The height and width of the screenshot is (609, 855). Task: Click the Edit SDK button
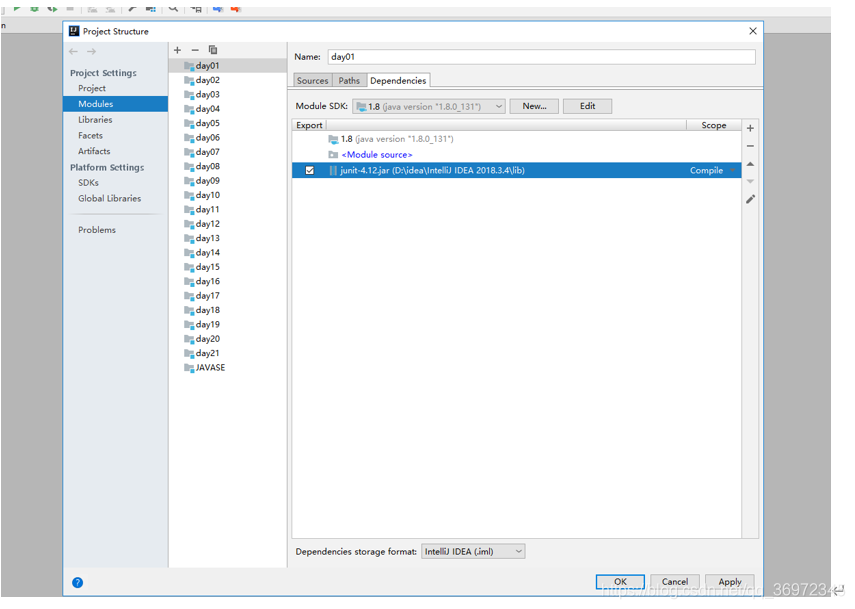[x=587, y=106]
